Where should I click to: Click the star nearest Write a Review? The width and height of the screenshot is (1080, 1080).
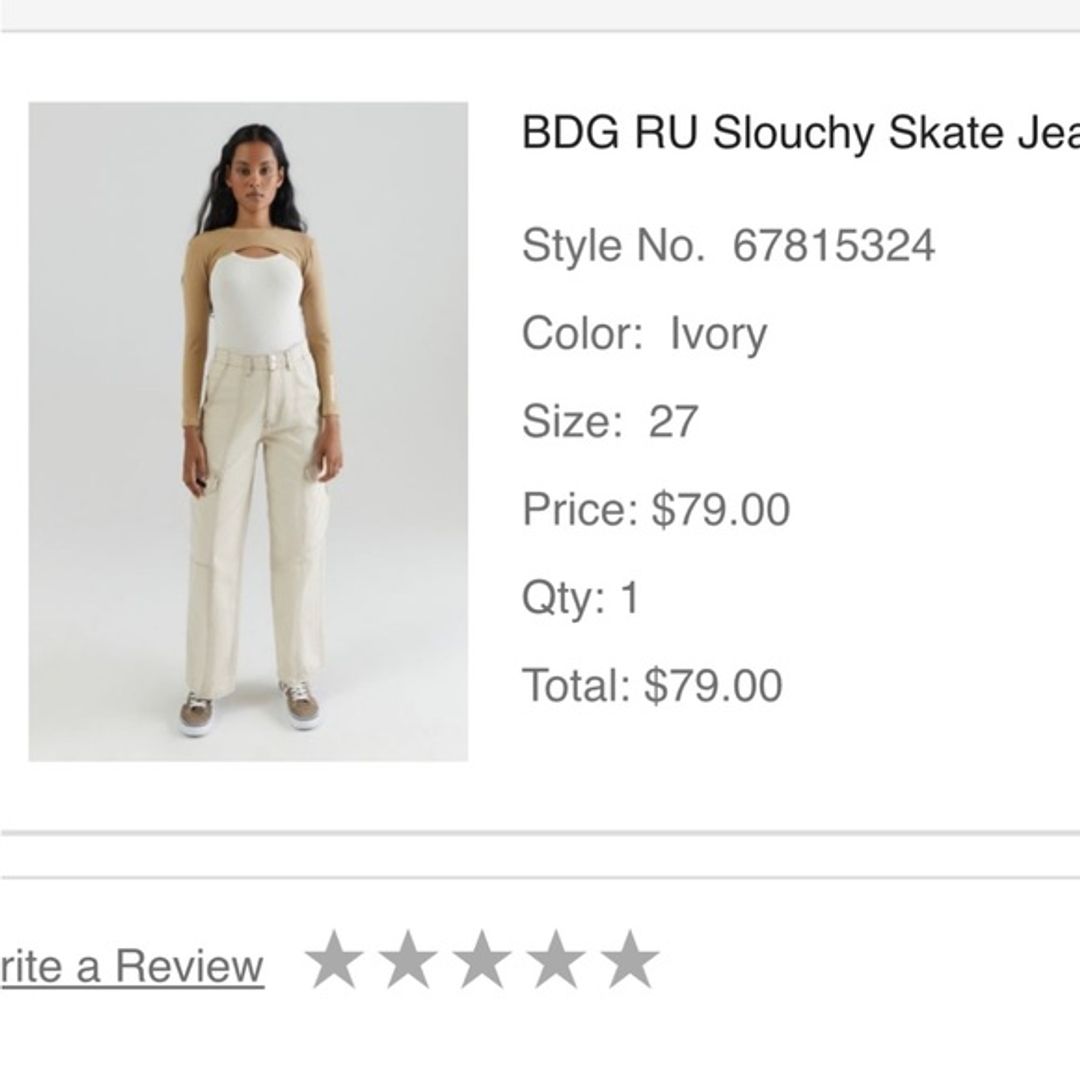335,960
